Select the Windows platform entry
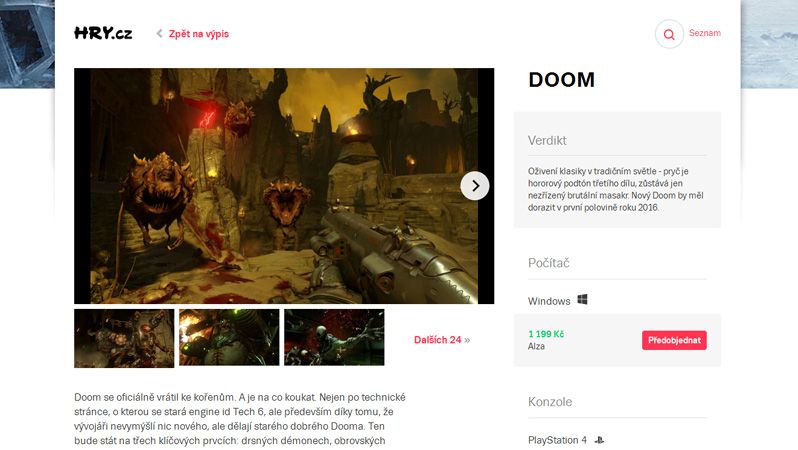This screenshot has width=798, height=450. 549,301
